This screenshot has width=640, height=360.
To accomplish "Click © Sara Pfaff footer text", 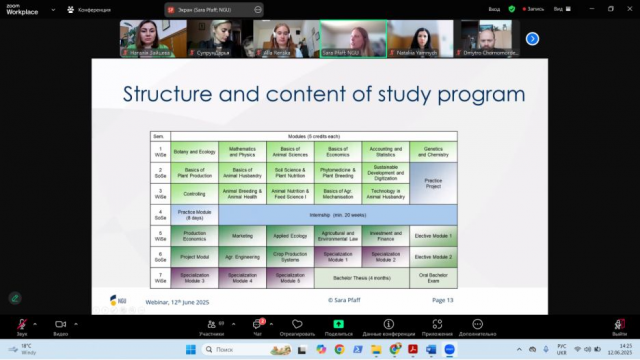I will (x=344, y=300).
